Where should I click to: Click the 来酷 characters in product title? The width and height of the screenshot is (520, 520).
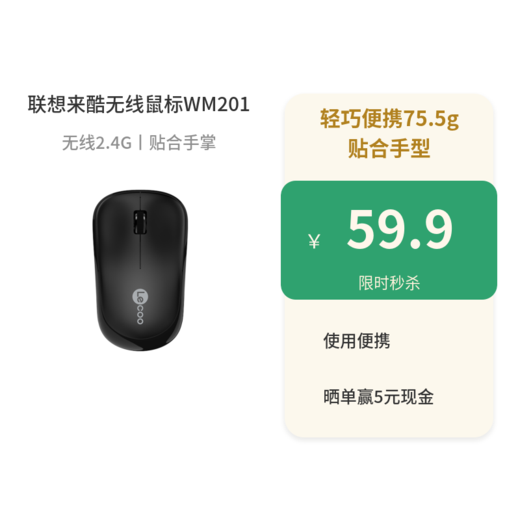click(86, 104)
